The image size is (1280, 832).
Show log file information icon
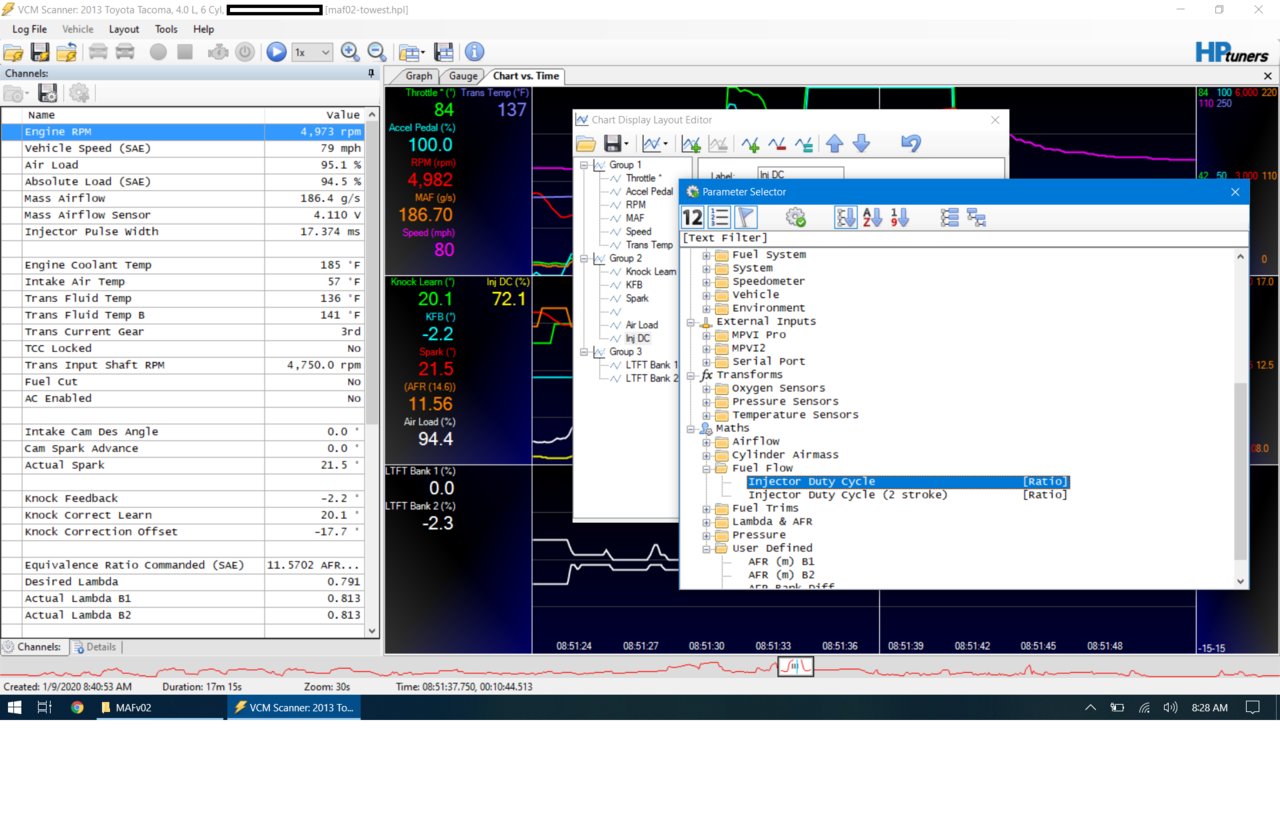coord(474,52)
